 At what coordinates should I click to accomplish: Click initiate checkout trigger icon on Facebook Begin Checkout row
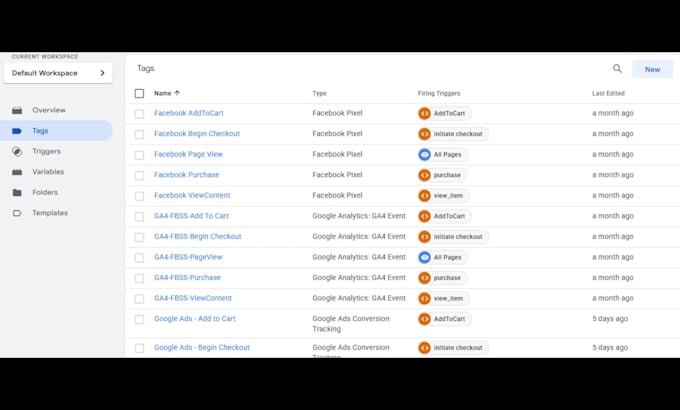pos(424,134)
